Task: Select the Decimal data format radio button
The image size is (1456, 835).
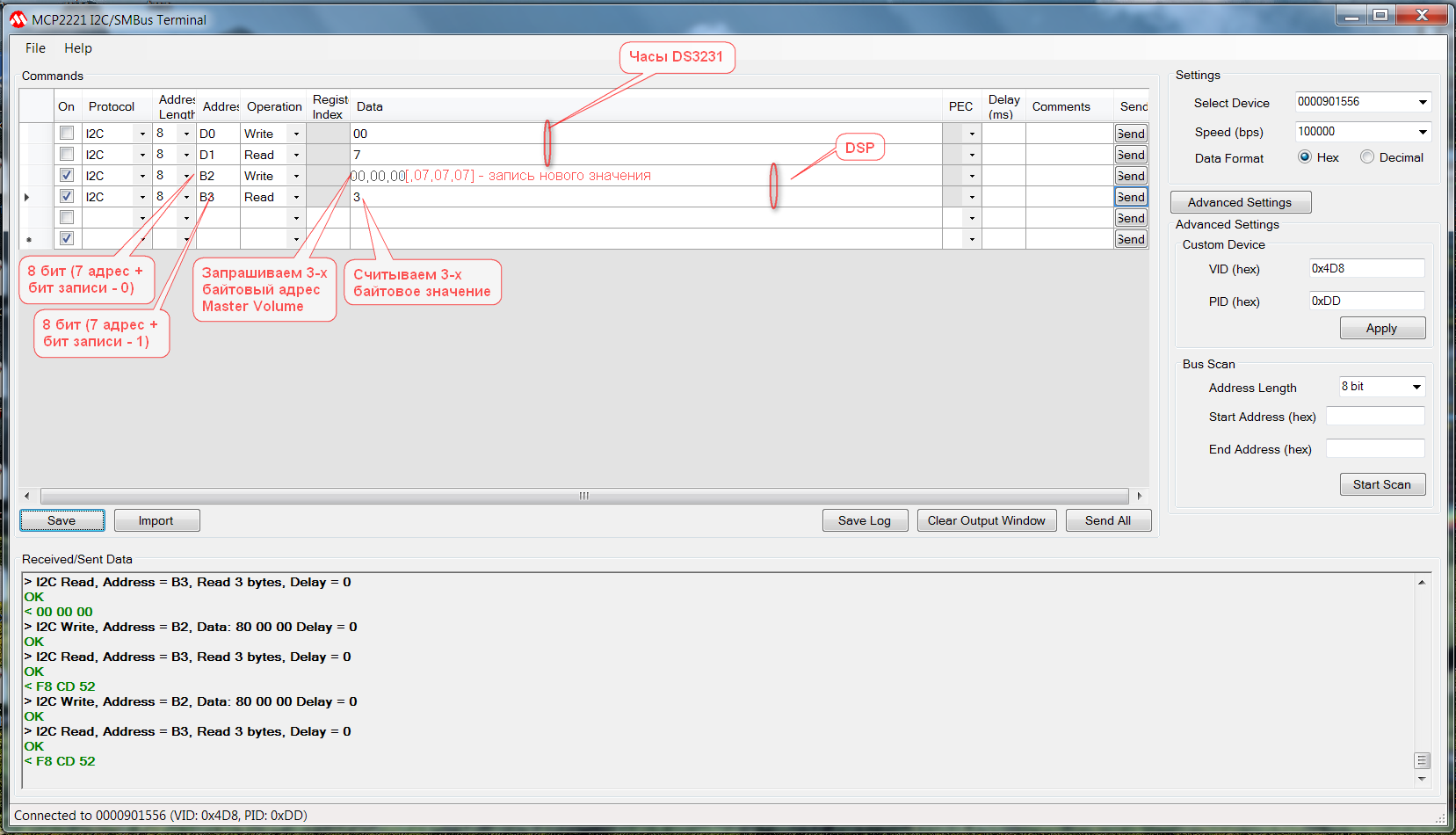Action: (1367, 157)
